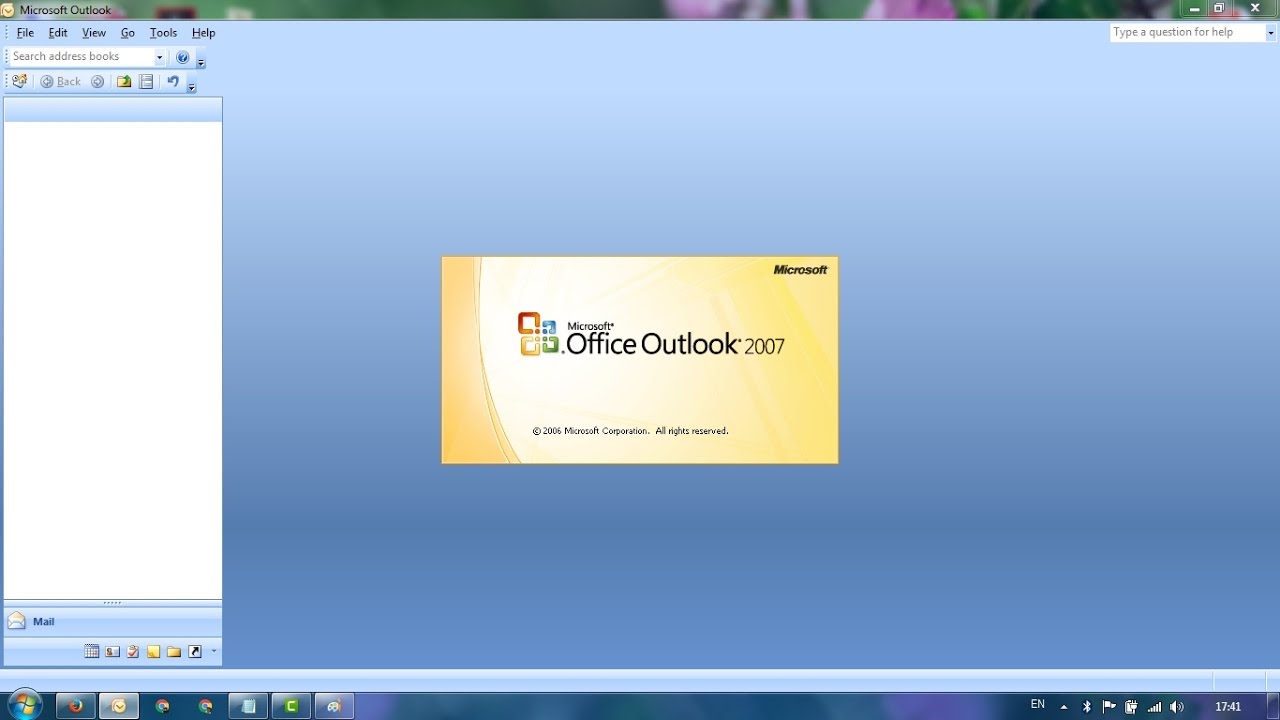This screenshot has width=1280, height=720.
Task: Open the Shortcuts arrow icon
Action: click(195, 652)
